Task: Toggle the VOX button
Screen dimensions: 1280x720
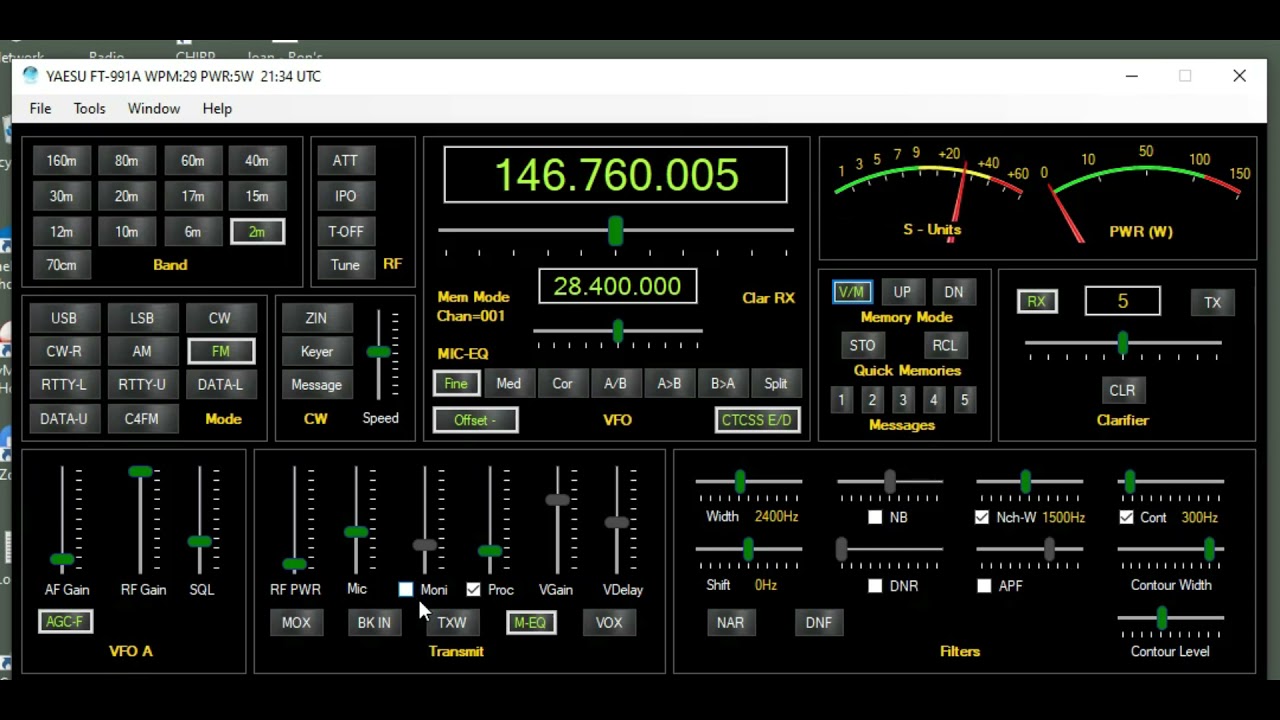Action: click(609, 623)
